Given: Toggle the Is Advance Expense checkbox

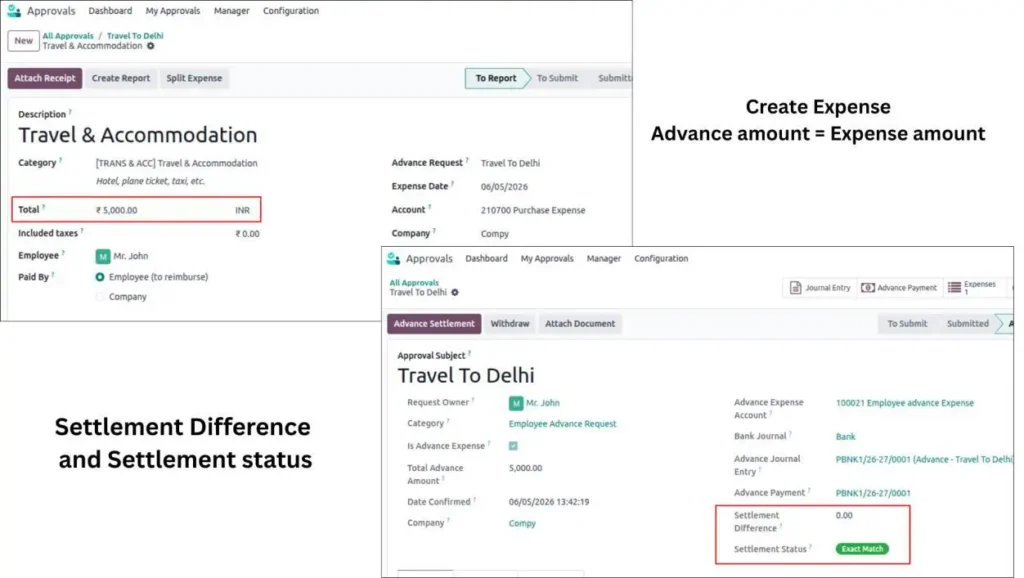Looking at the screenshot, I should point(513,446).
